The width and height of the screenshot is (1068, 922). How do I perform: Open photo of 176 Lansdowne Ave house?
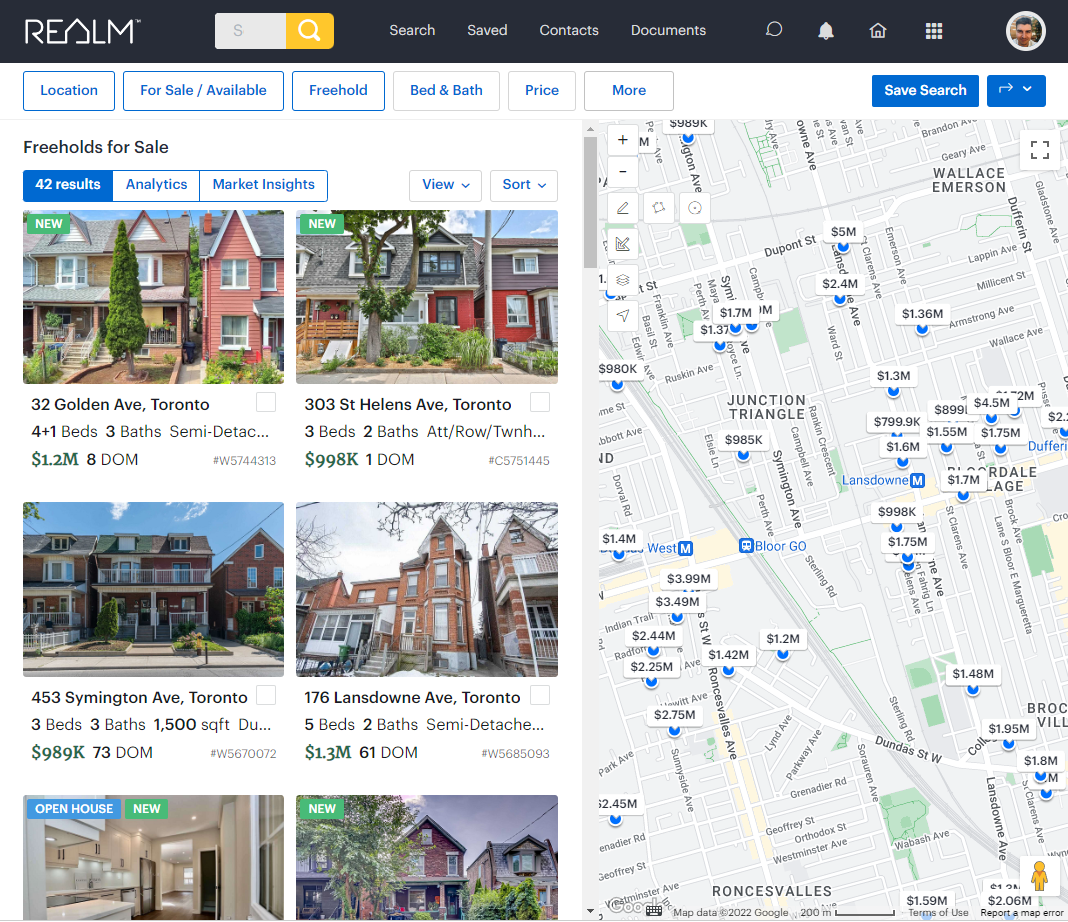coord(427,590)
